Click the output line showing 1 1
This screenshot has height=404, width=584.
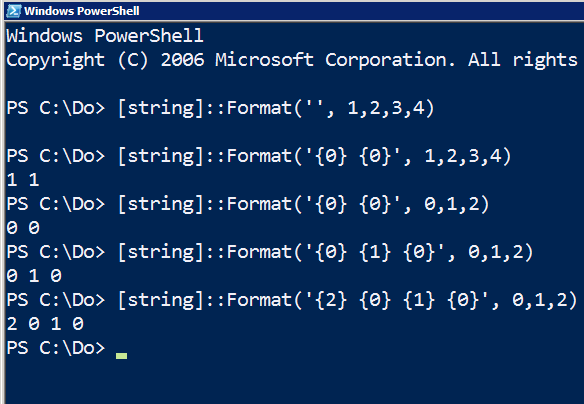(x=23, y=180)
